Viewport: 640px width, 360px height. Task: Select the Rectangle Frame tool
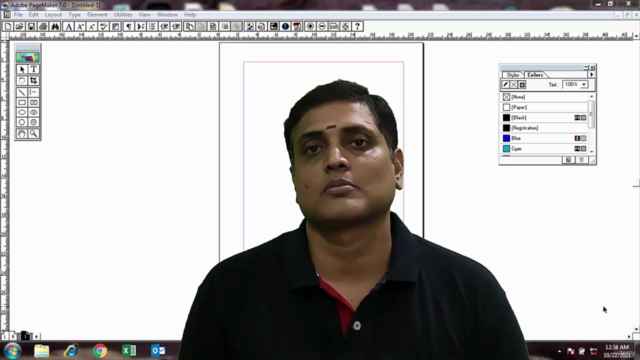click(34, 102)
